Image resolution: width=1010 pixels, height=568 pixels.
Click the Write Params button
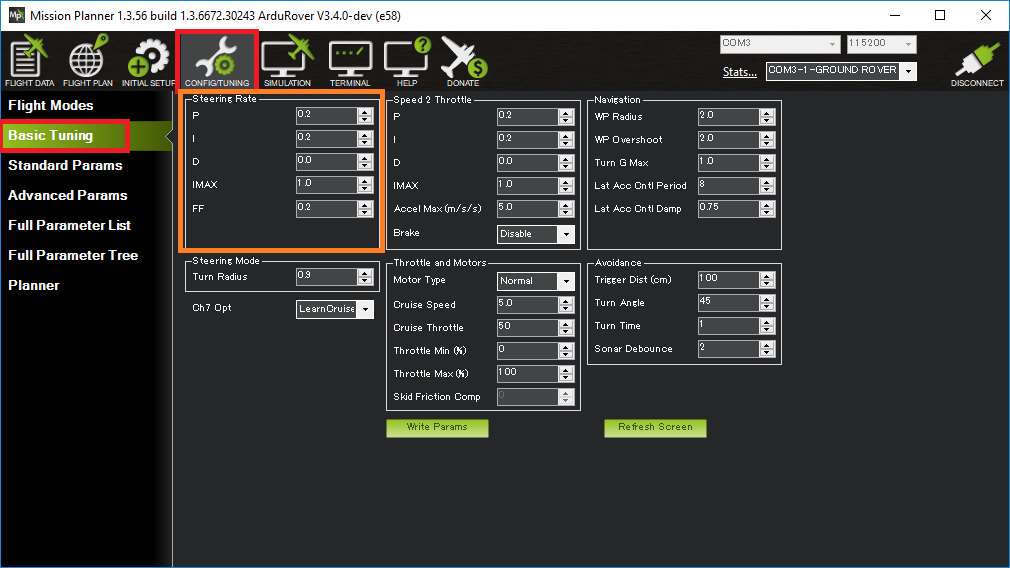[x=437, y=427]
